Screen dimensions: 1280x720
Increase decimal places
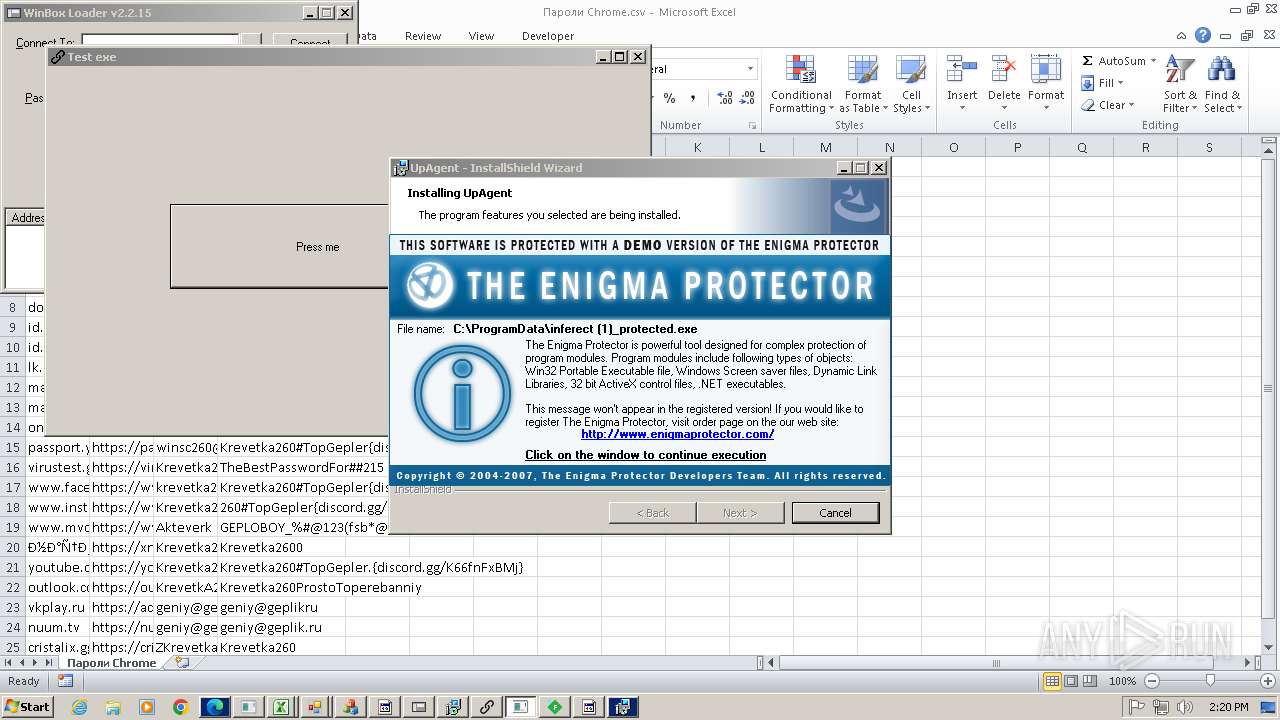pyautogui.click(x=724, y=98)
